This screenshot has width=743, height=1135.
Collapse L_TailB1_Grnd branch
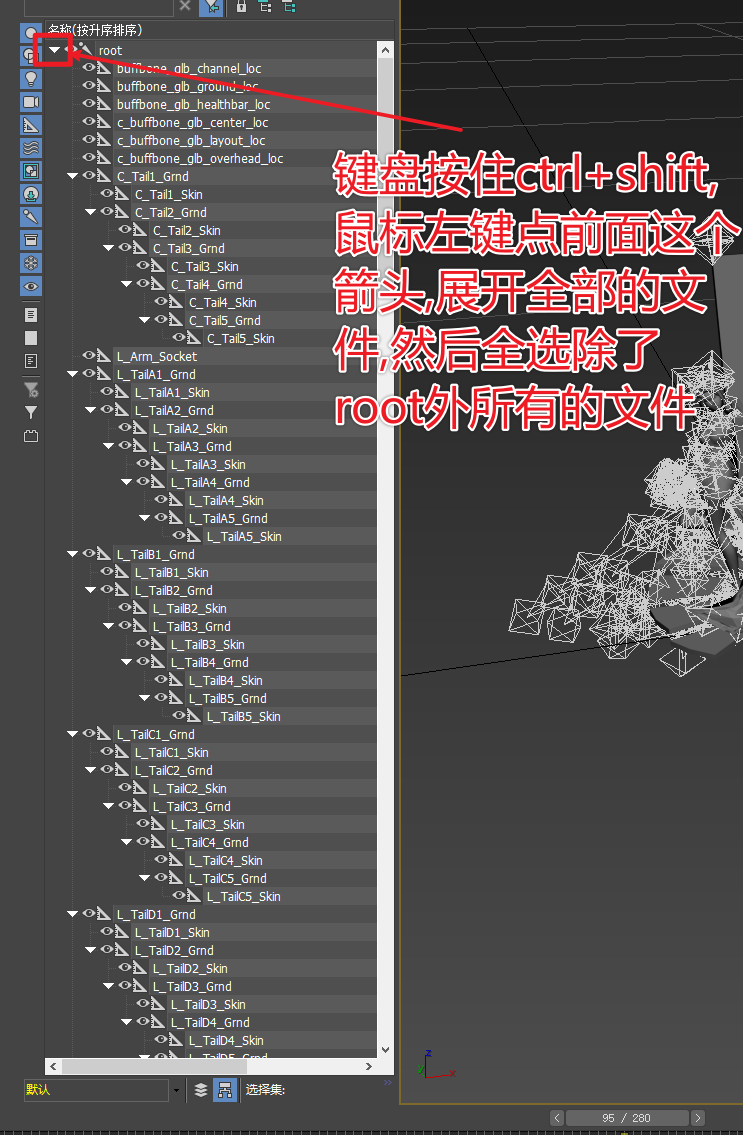click(x=72, y=554)
